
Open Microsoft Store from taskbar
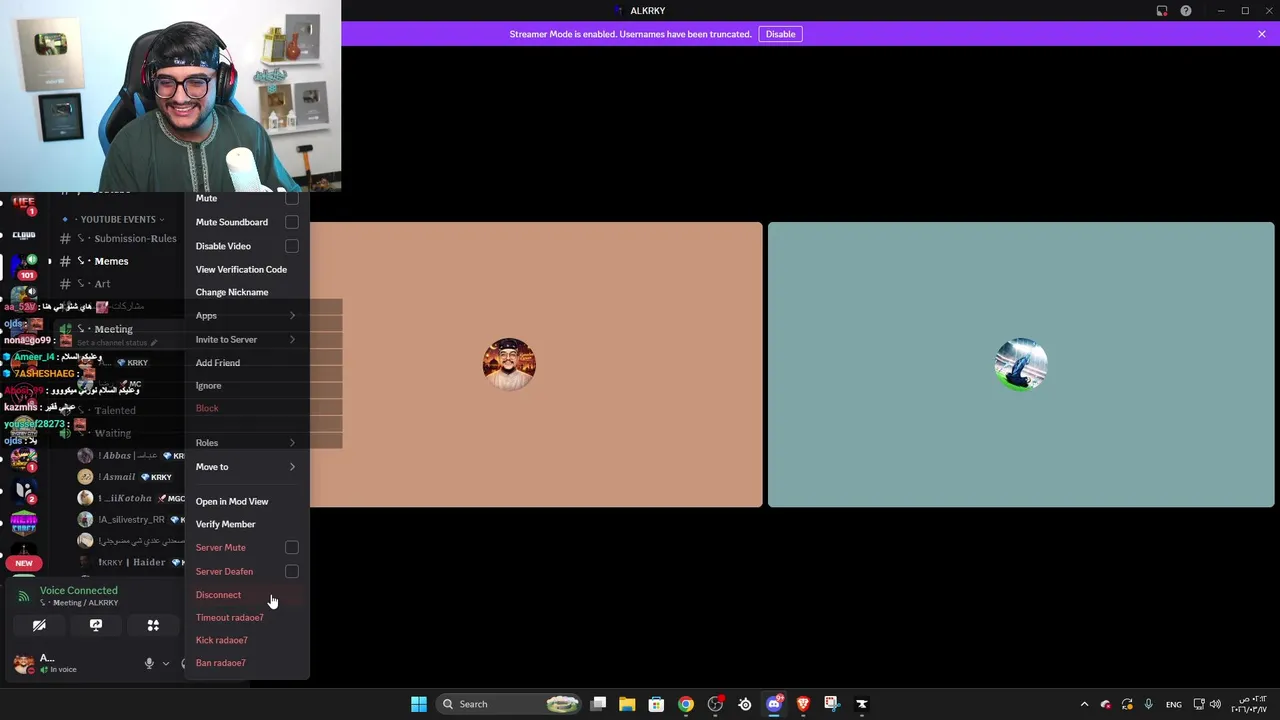point(656,704)
